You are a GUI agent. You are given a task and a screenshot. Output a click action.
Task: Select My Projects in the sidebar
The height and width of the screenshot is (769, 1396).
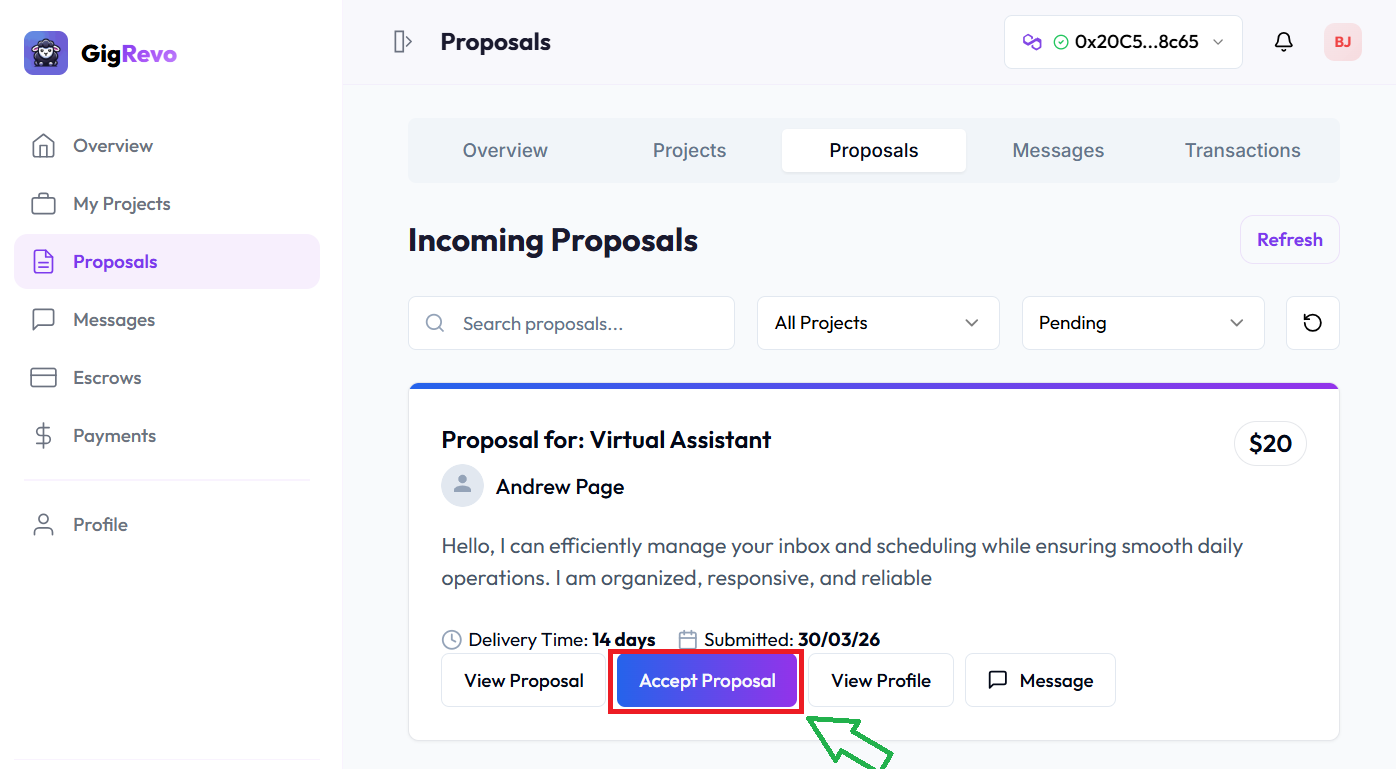[120, 203]
